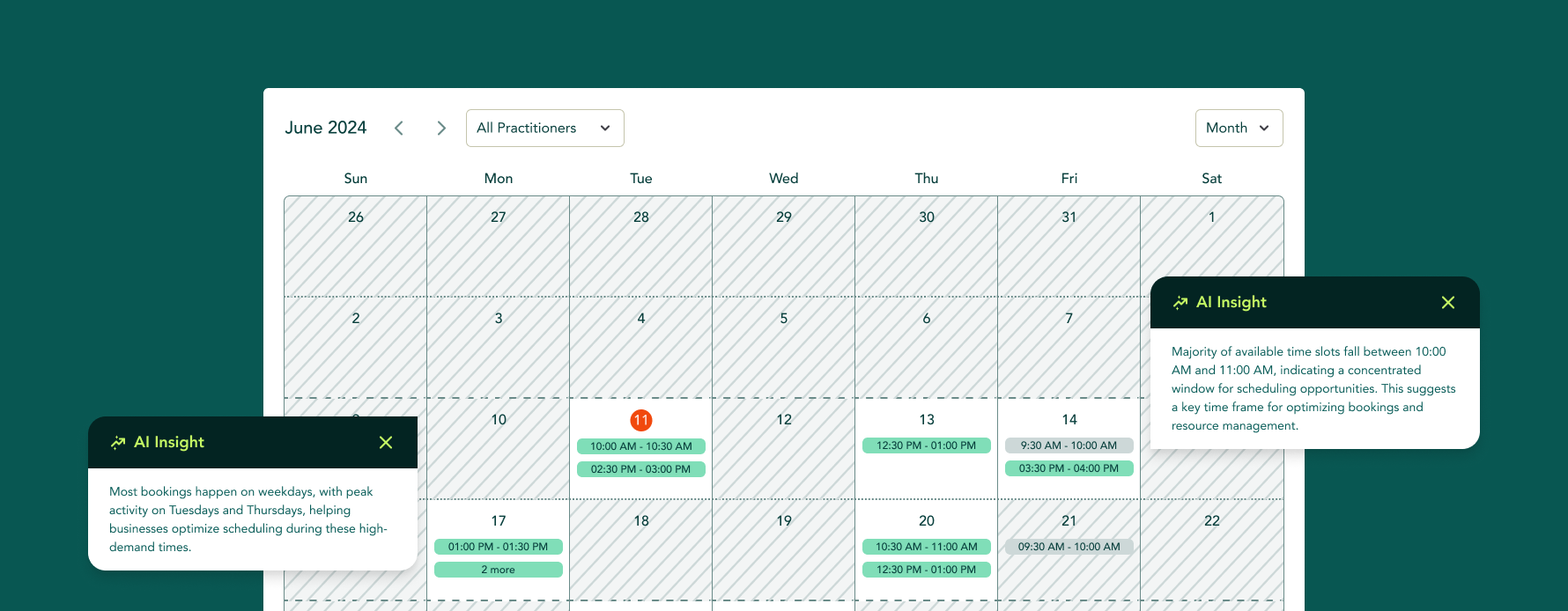Click the June 2024 month title
The image size is (1568, 611).
[326, 129]
